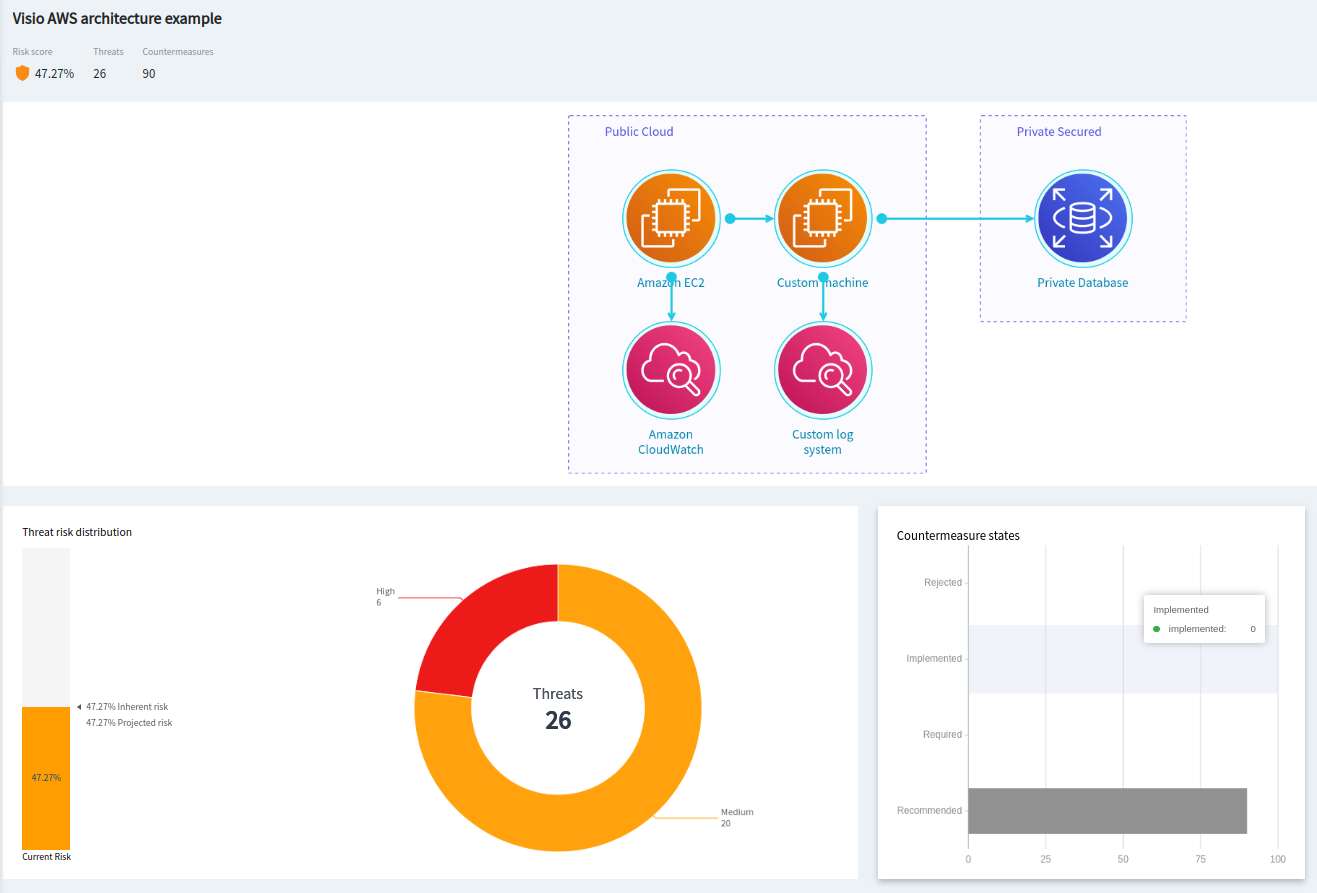Image resolution: width=1317 pixels, height=893 pixels.
Task: Click the Threats 26 center of donut
Action: click(558, 708)
